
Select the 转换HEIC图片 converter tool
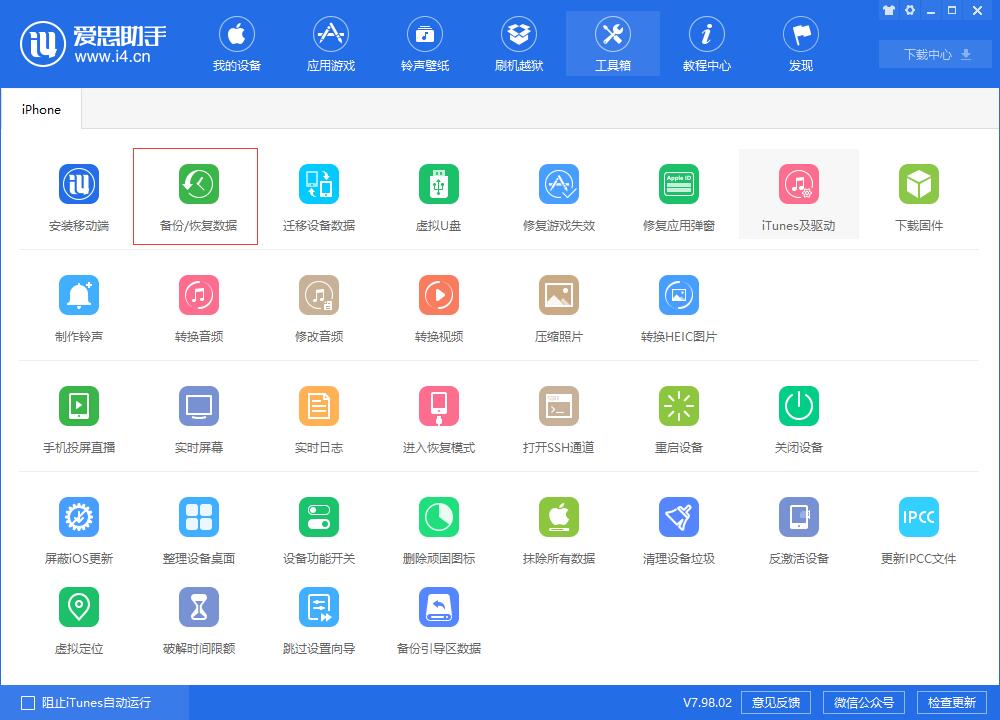(678, 305)
